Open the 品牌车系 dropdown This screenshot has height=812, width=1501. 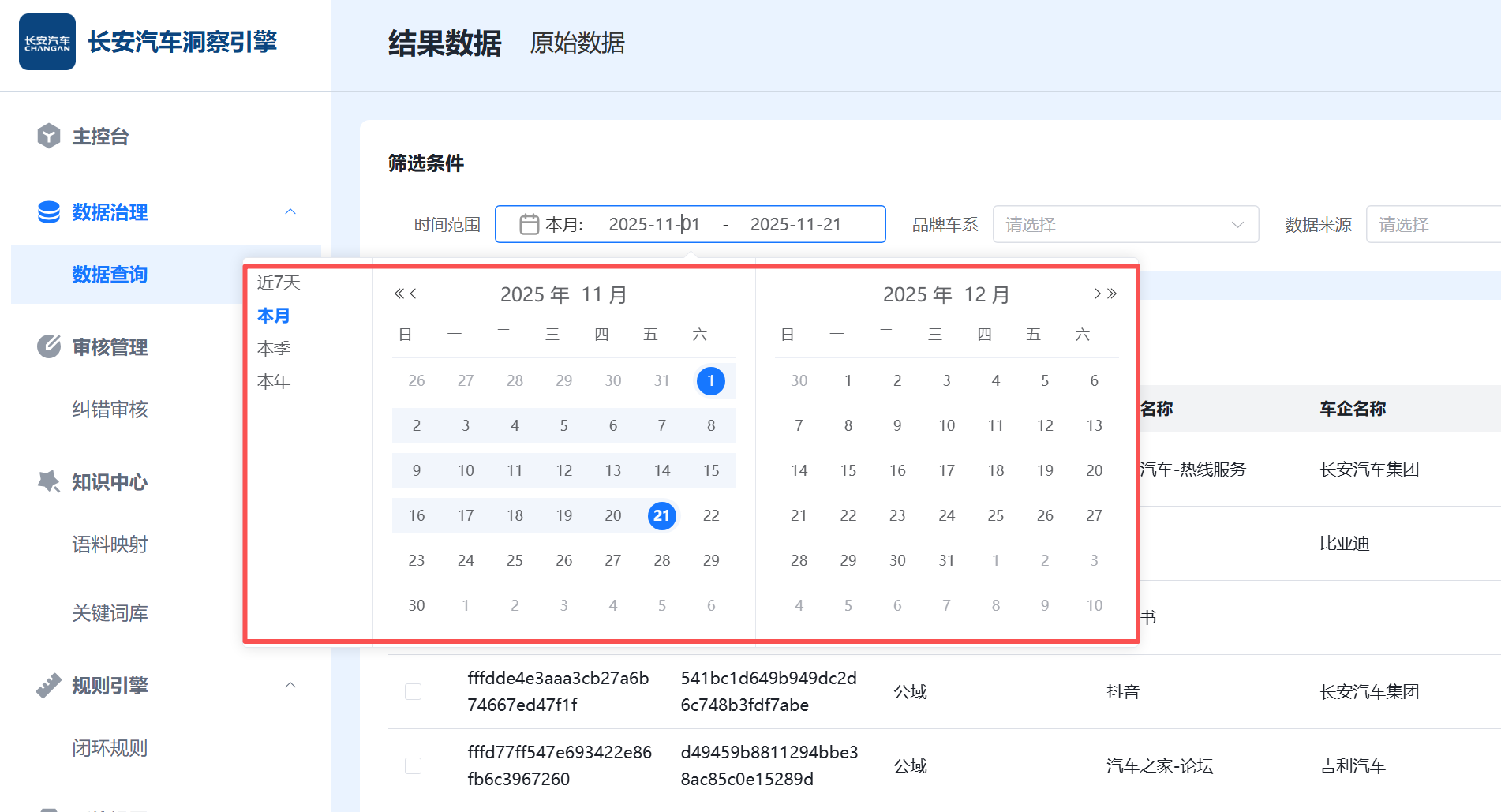(1125, 225)
